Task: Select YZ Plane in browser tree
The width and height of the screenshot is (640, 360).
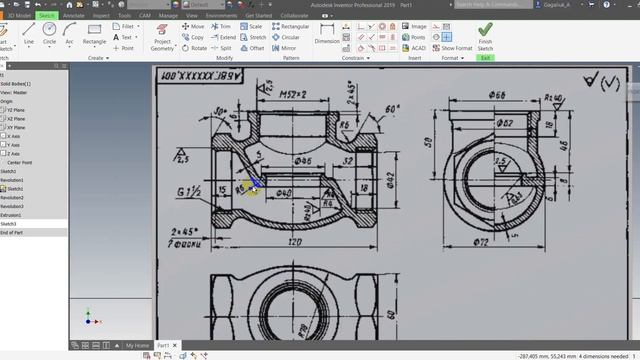Action: [x=16, y=110]
